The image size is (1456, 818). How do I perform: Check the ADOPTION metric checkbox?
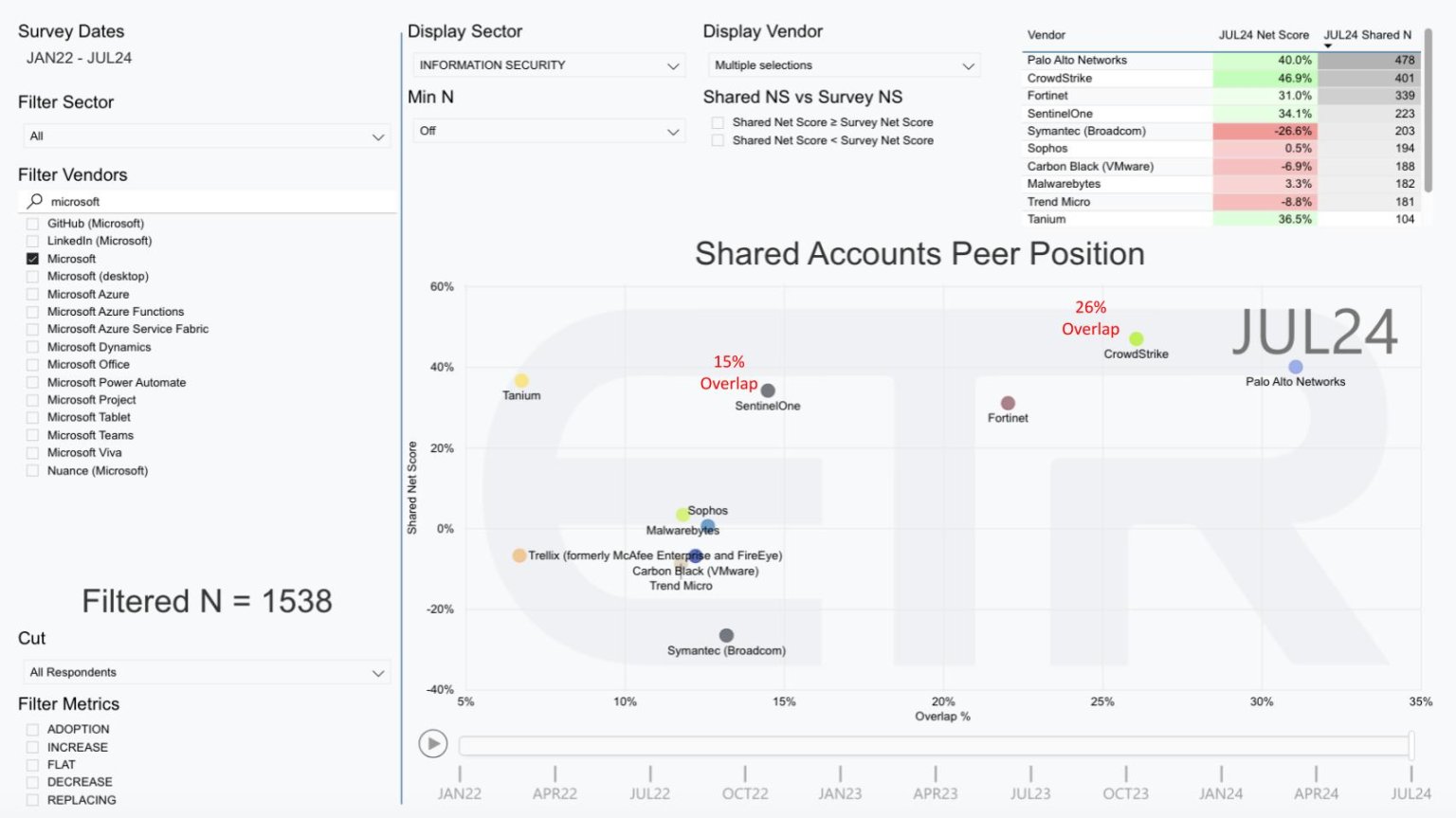pos(33,729)
